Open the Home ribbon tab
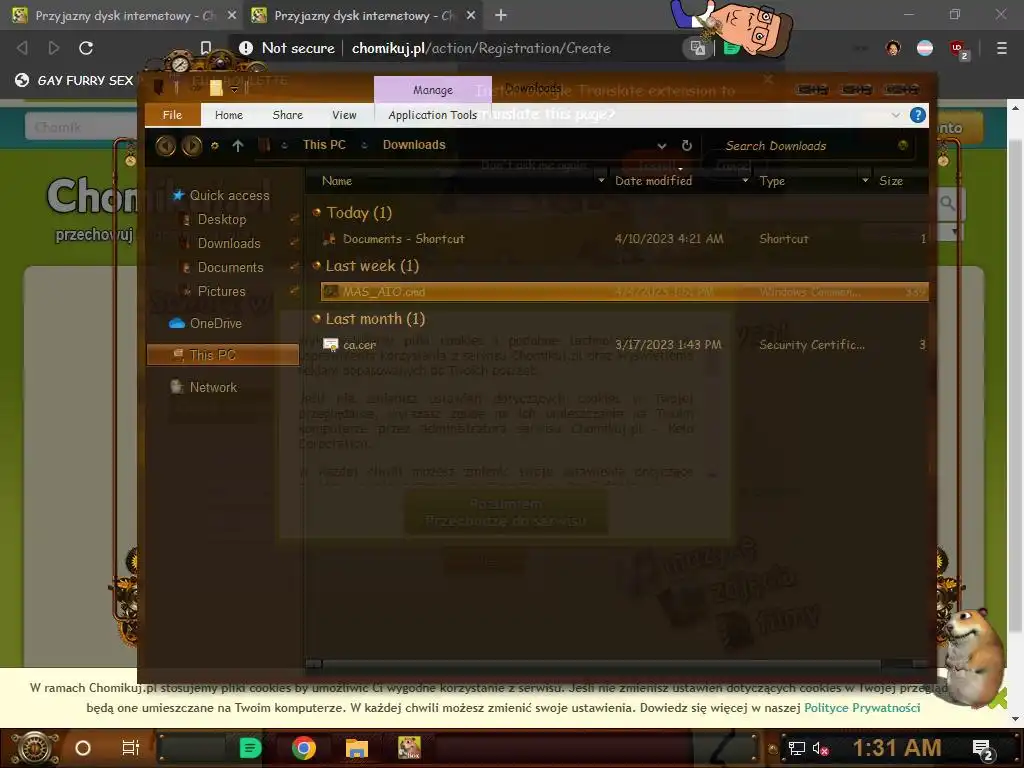Viewport: 1024px width, 768px height. click(x=229, y=115)
